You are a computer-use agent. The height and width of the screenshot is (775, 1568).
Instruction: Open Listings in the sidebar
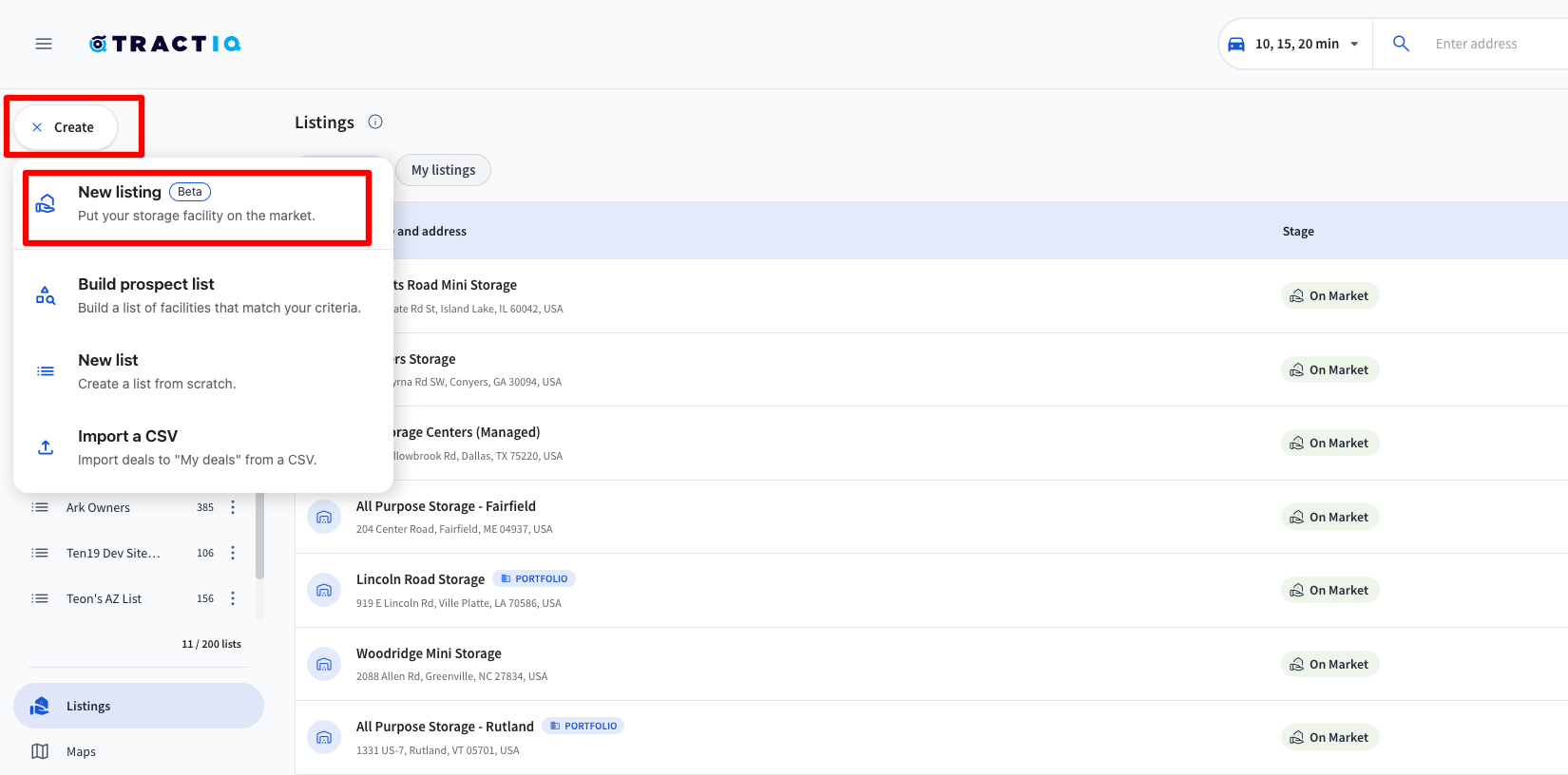point(139,706)
